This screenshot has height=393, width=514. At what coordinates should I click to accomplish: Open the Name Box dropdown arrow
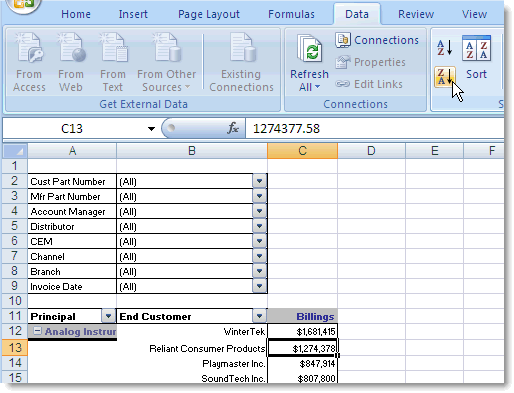(x=151, y=129)
